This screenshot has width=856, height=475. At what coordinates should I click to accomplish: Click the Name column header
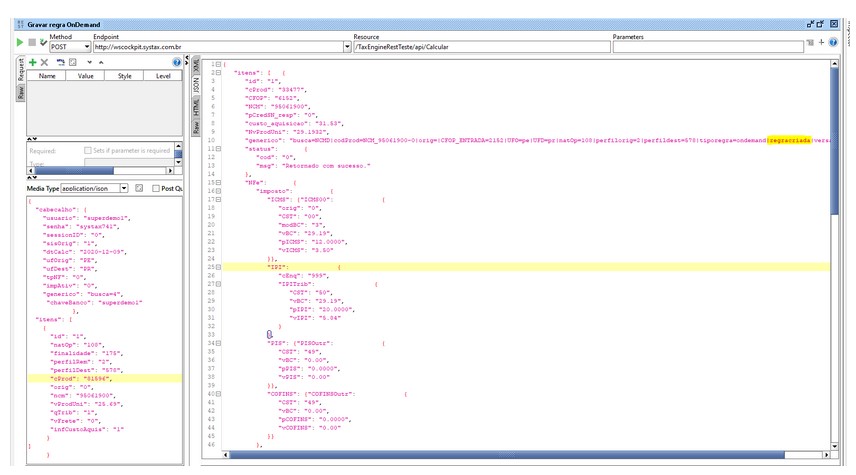point(47,76)
